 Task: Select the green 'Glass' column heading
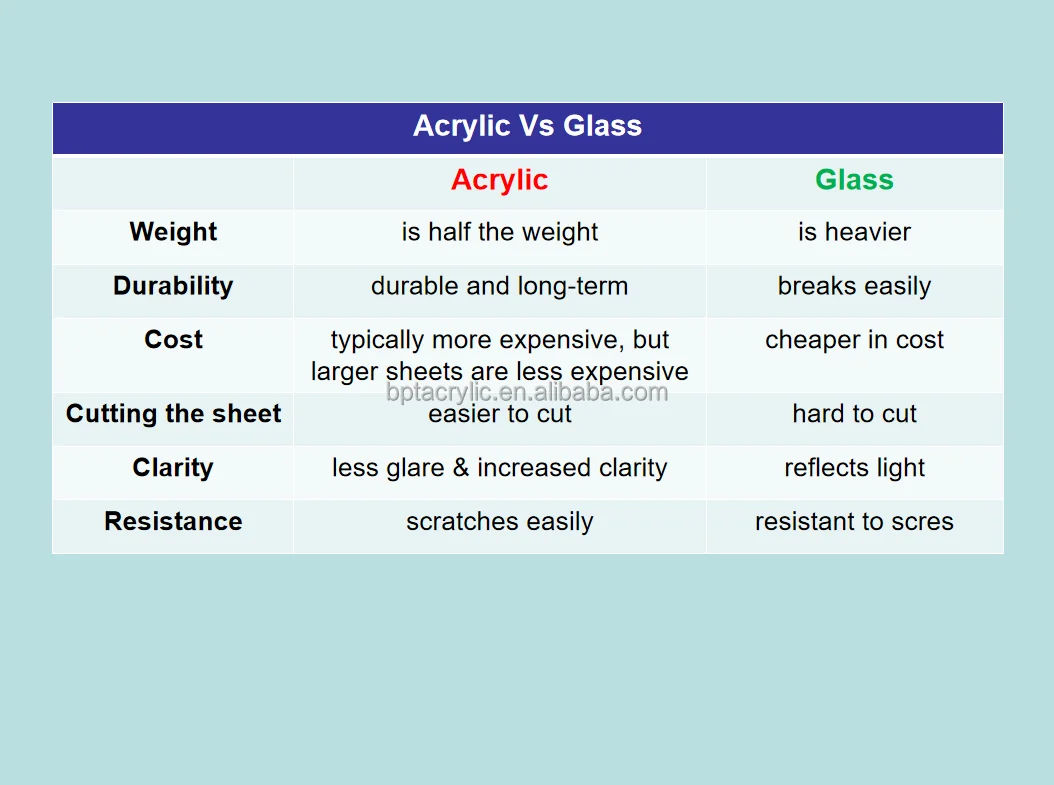point(854,180)
